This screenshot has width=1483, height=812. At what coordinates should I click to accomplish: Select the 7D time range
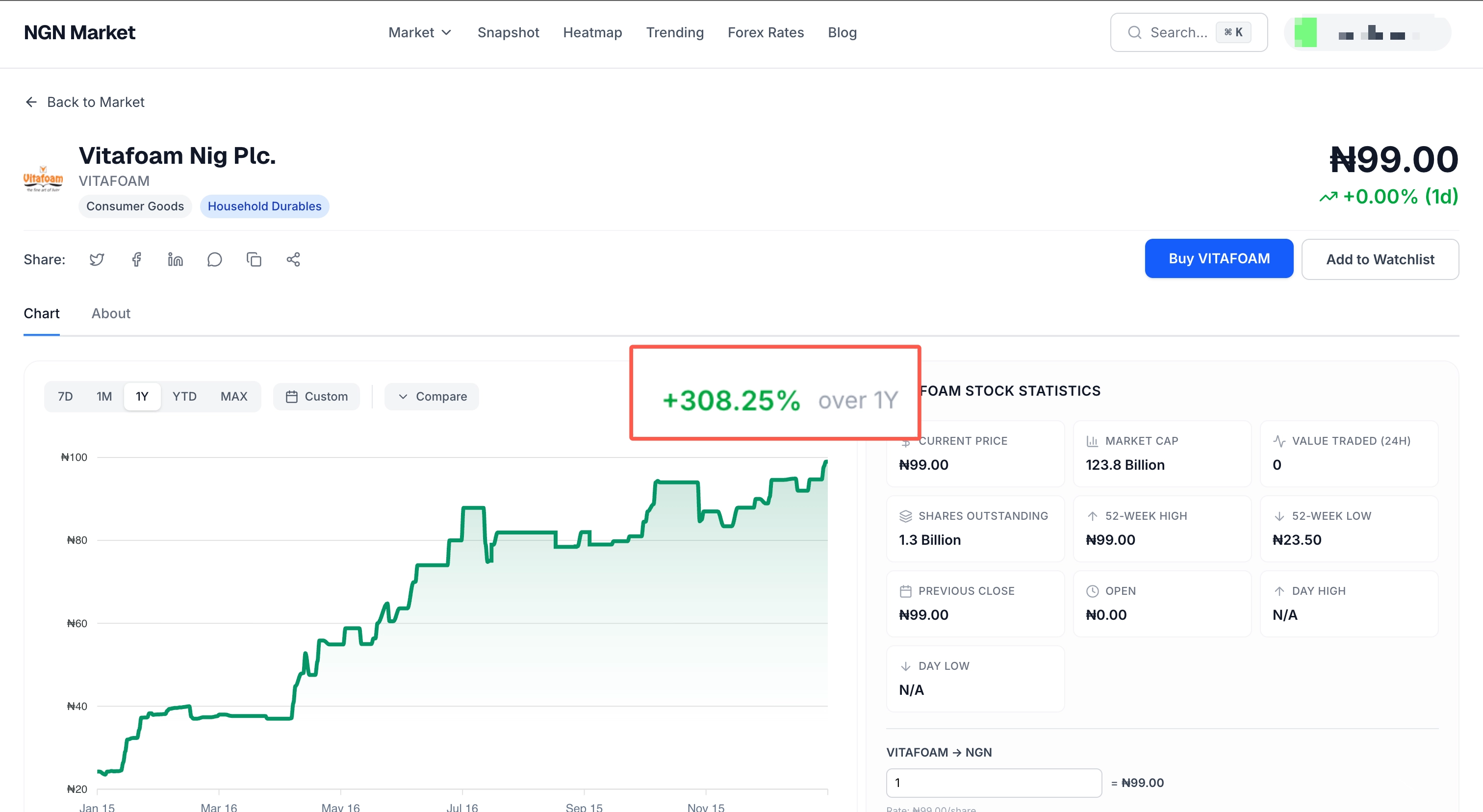coord(65,397)
